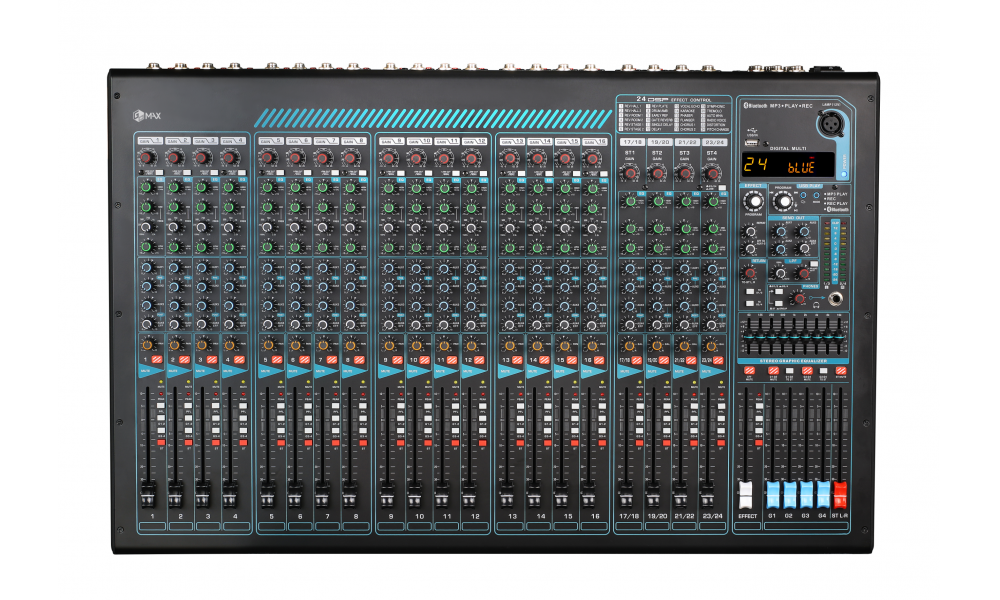Turn the EFFECT program knob
The height and width of the screenshot is (600, 1000).
(x=754, y=201)
